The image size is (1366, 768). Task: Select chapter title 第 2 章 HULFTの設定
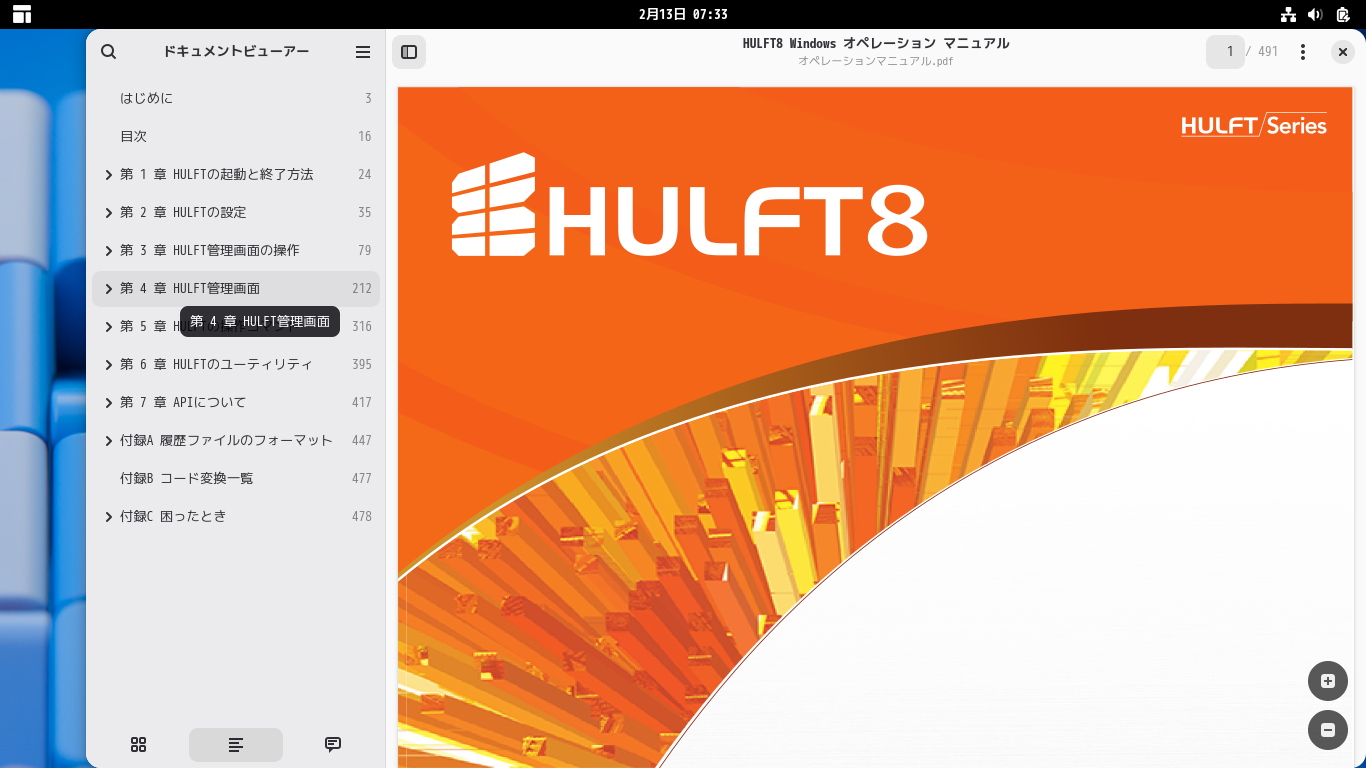click(x=183, y=212)
